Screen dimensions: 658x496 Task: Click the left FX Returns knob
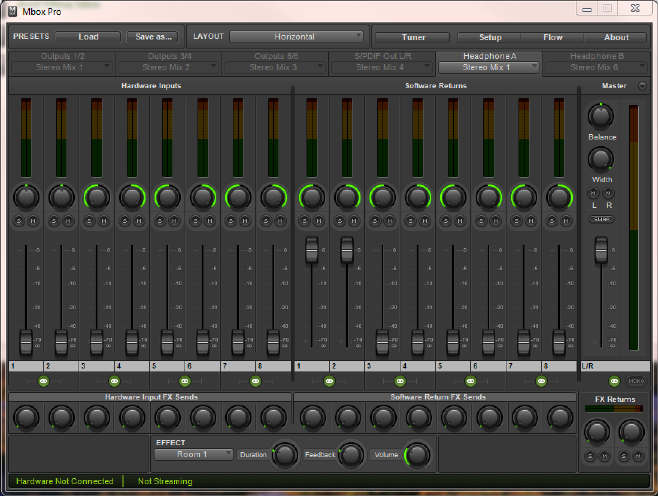[x=597, y=431]
